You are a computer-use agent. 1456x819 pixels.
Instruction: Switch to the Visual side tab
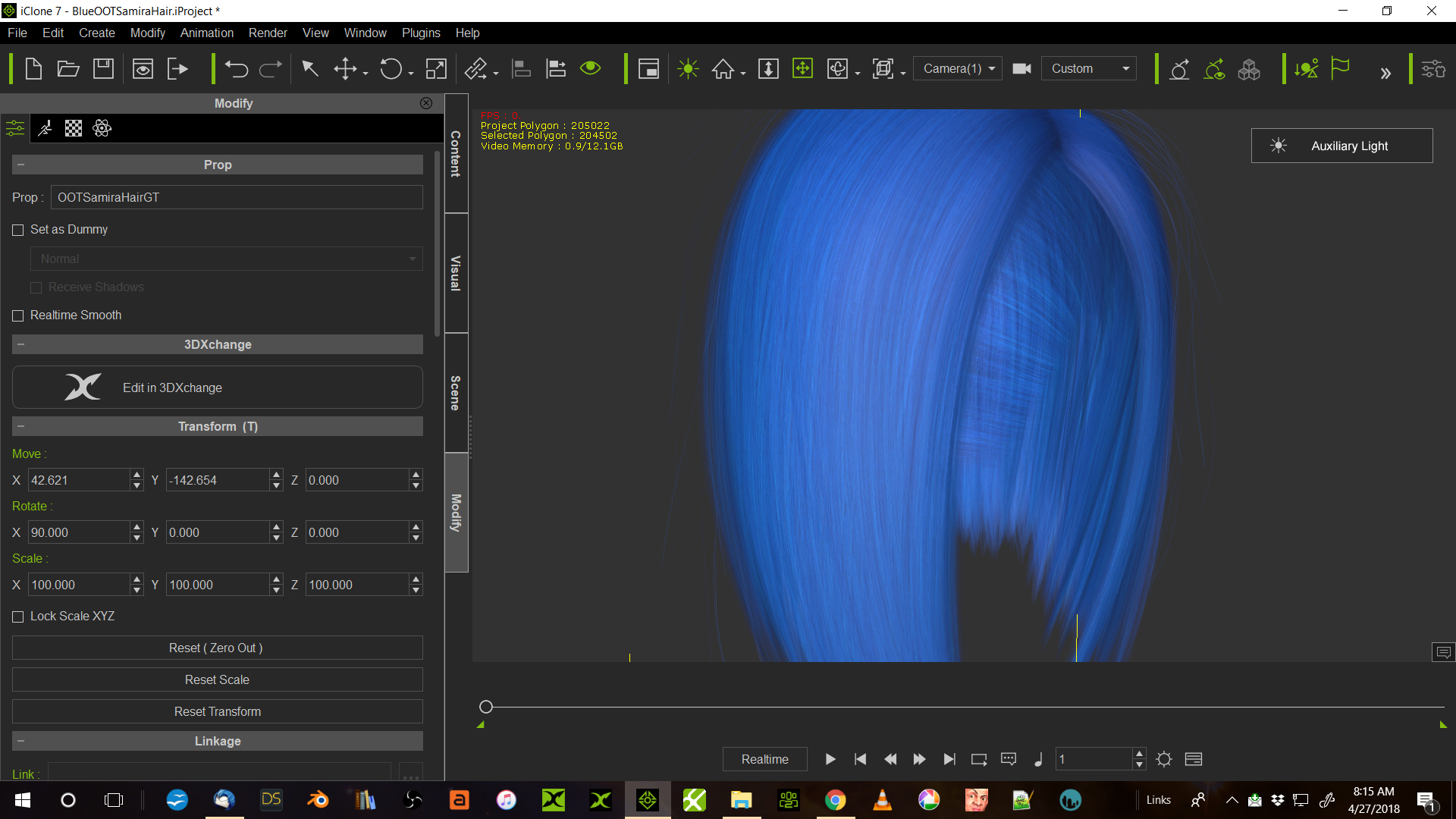(456, 273)
